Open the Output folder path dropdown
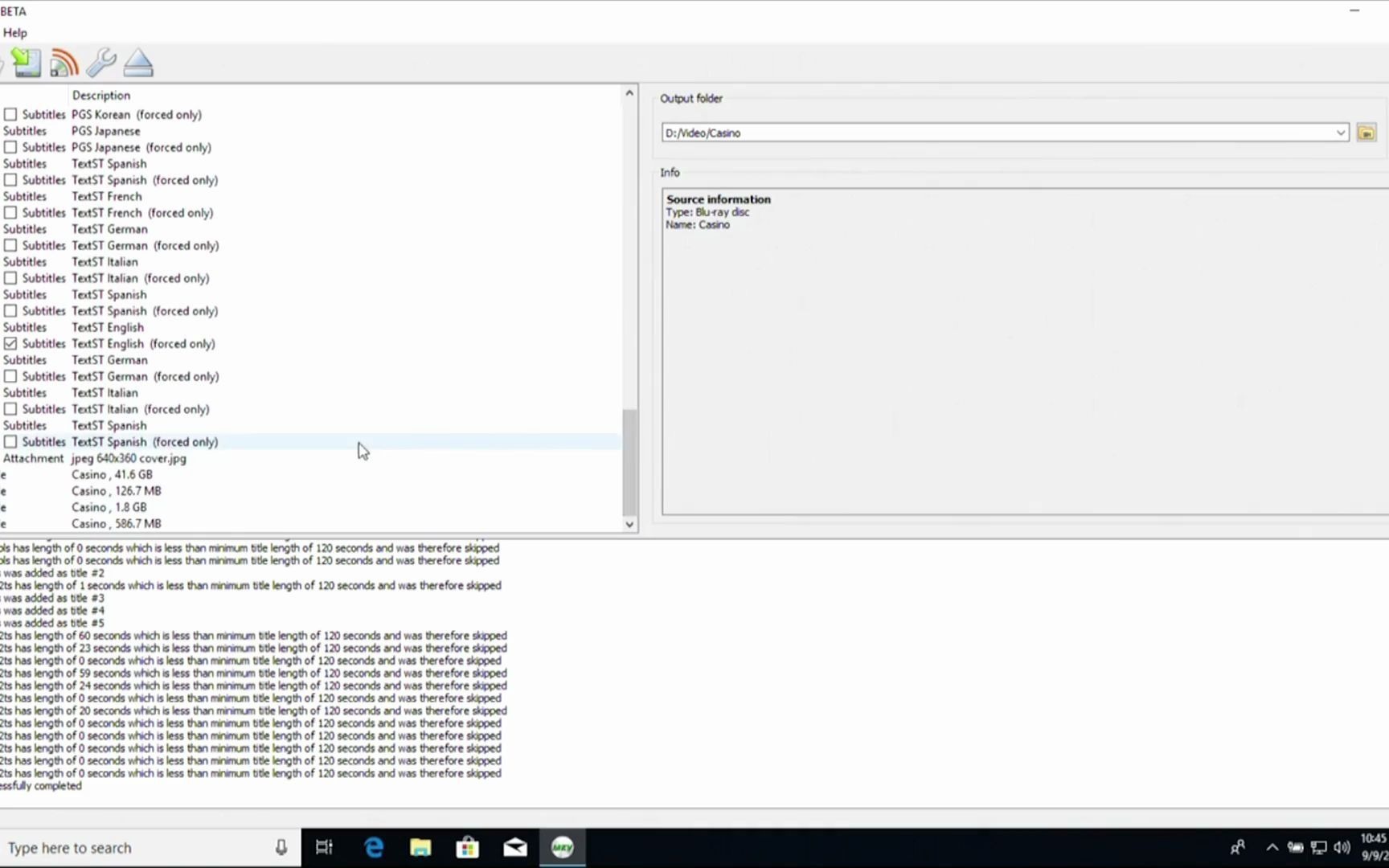Image resolution: width=1389 pixels, height=868 pixels. point(1340,133)
